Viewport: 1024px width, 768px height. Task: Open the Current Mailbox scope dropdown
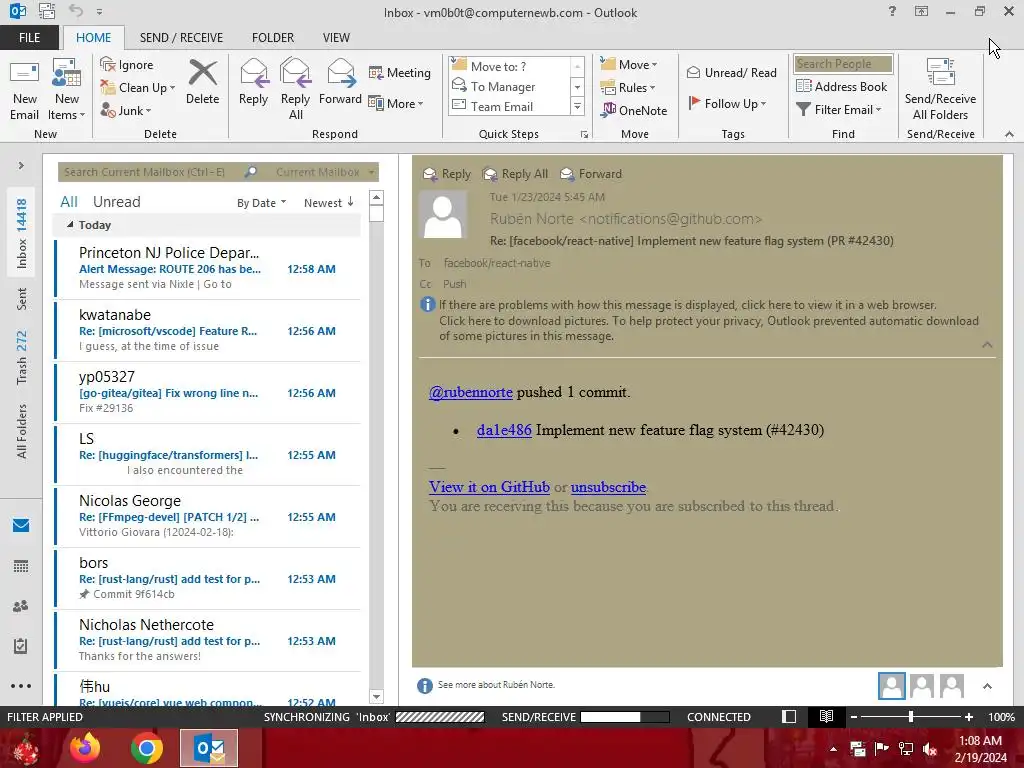(325, 172)
